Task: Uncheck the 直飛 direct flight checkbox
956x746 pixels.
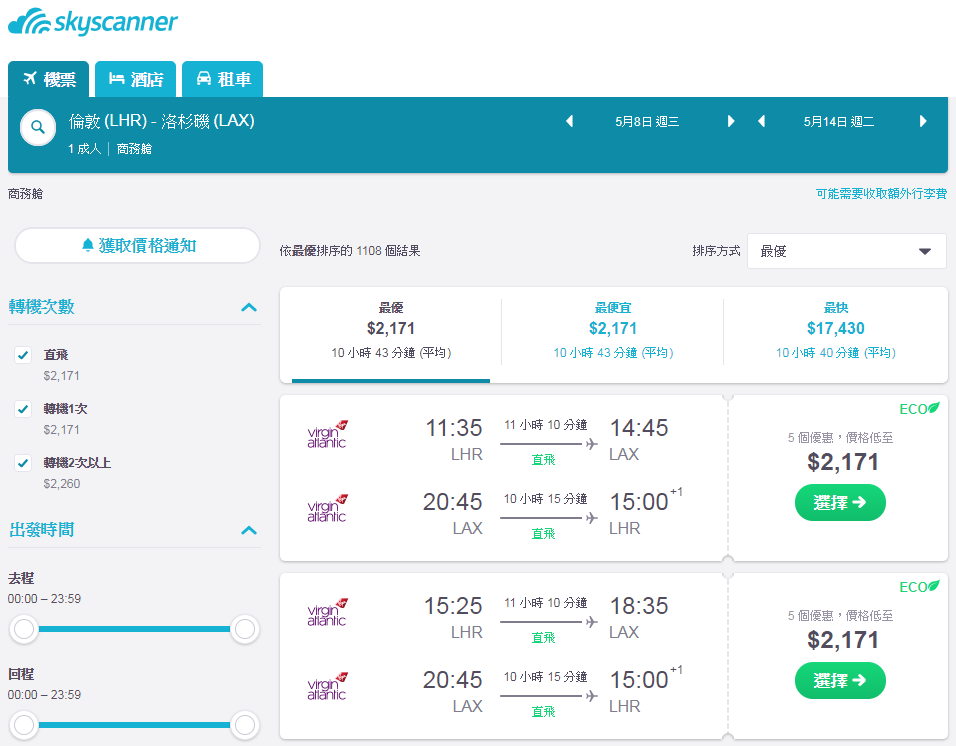Action: [x=23, y=355]
